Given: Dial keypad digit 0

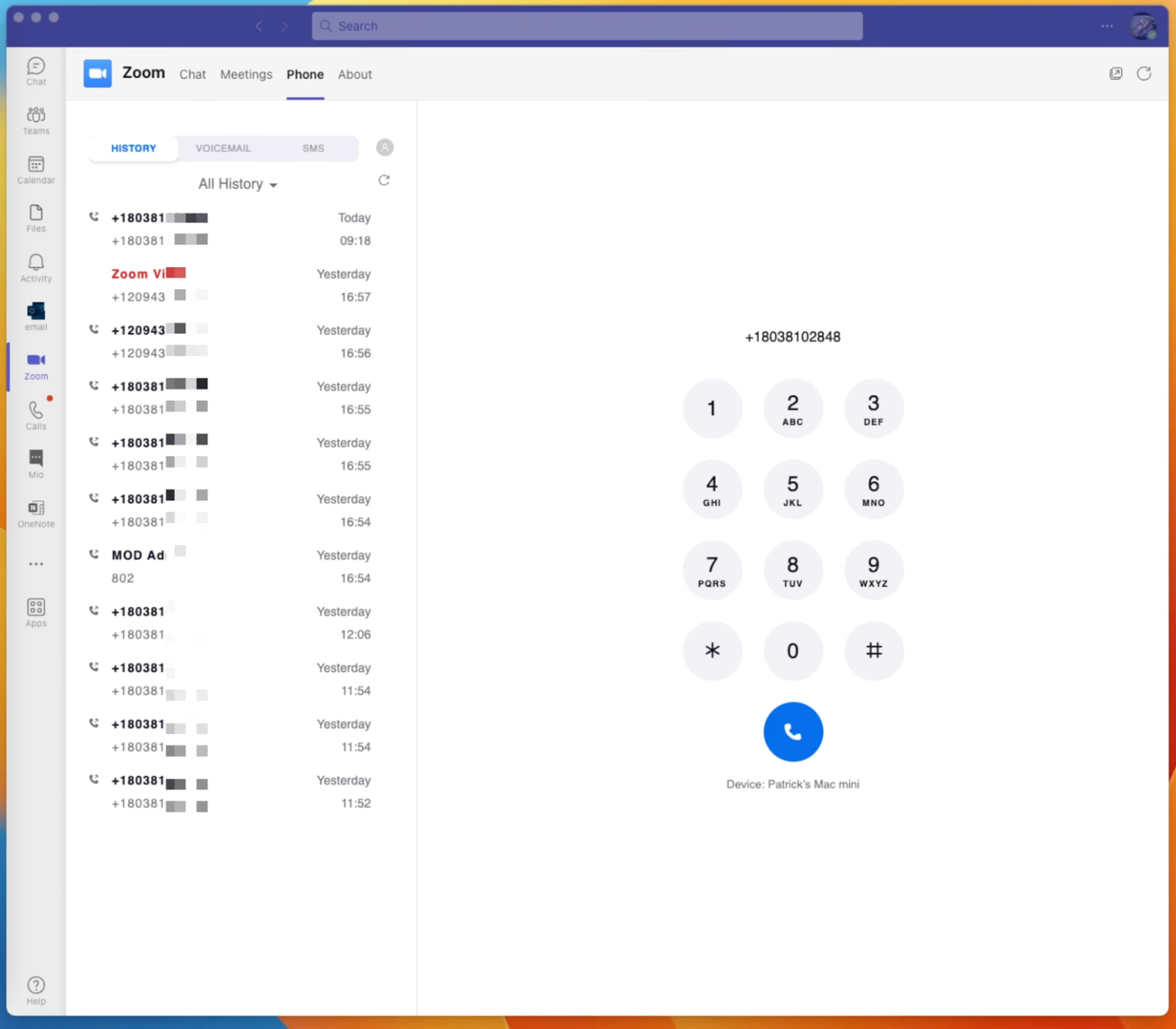Looking at the screenshot, I should 793,651.
